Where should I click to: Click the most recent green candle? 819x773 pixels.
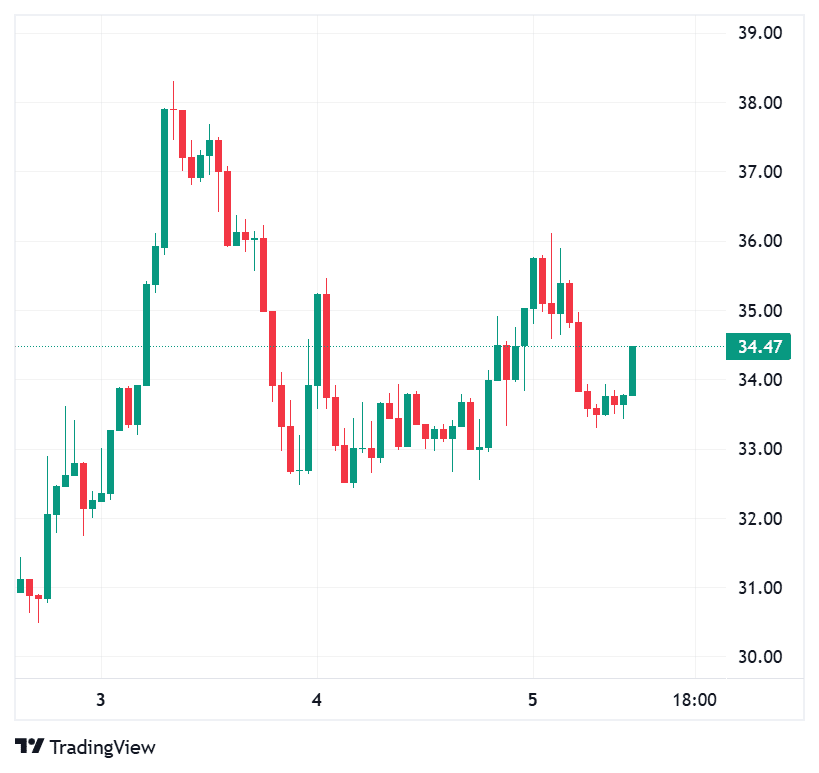(632, 371)
